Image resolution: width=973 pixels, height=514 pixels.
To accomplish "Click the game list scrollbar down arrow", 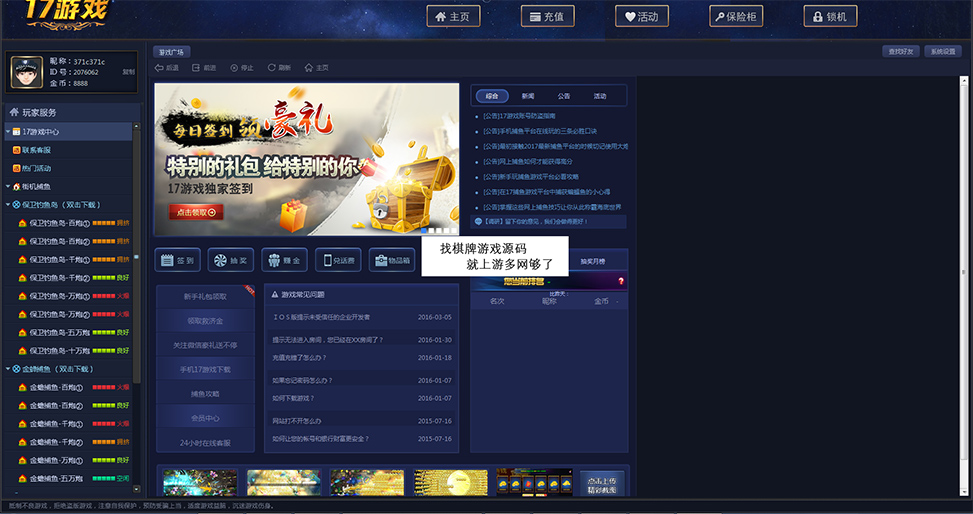I will click(x=137, y=490).
